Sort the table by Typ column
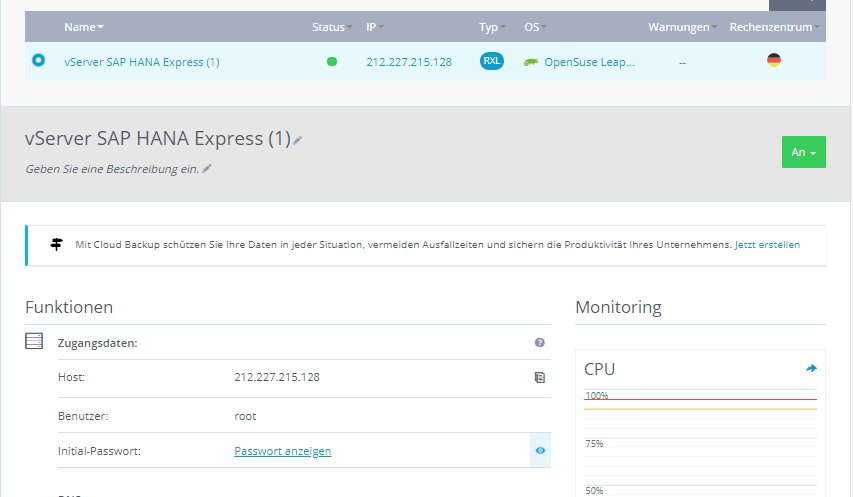Image resolution: width=853 pixels, height=497 pixels. point(492,27)
